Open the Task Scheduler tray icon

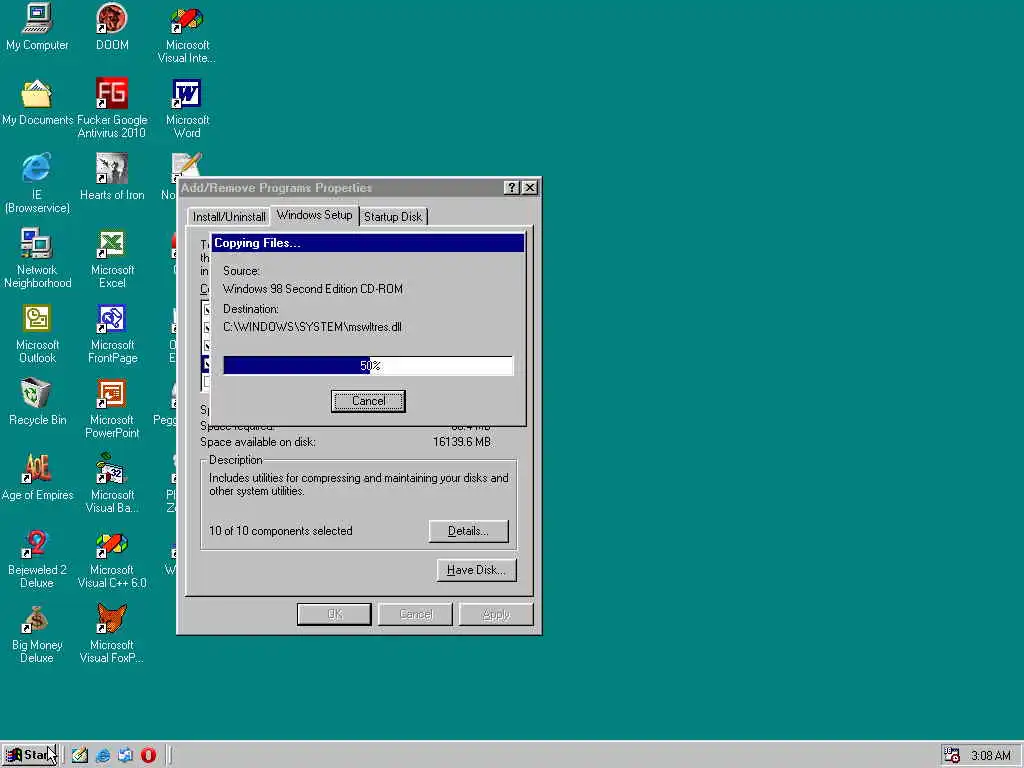tap(952, 756)
